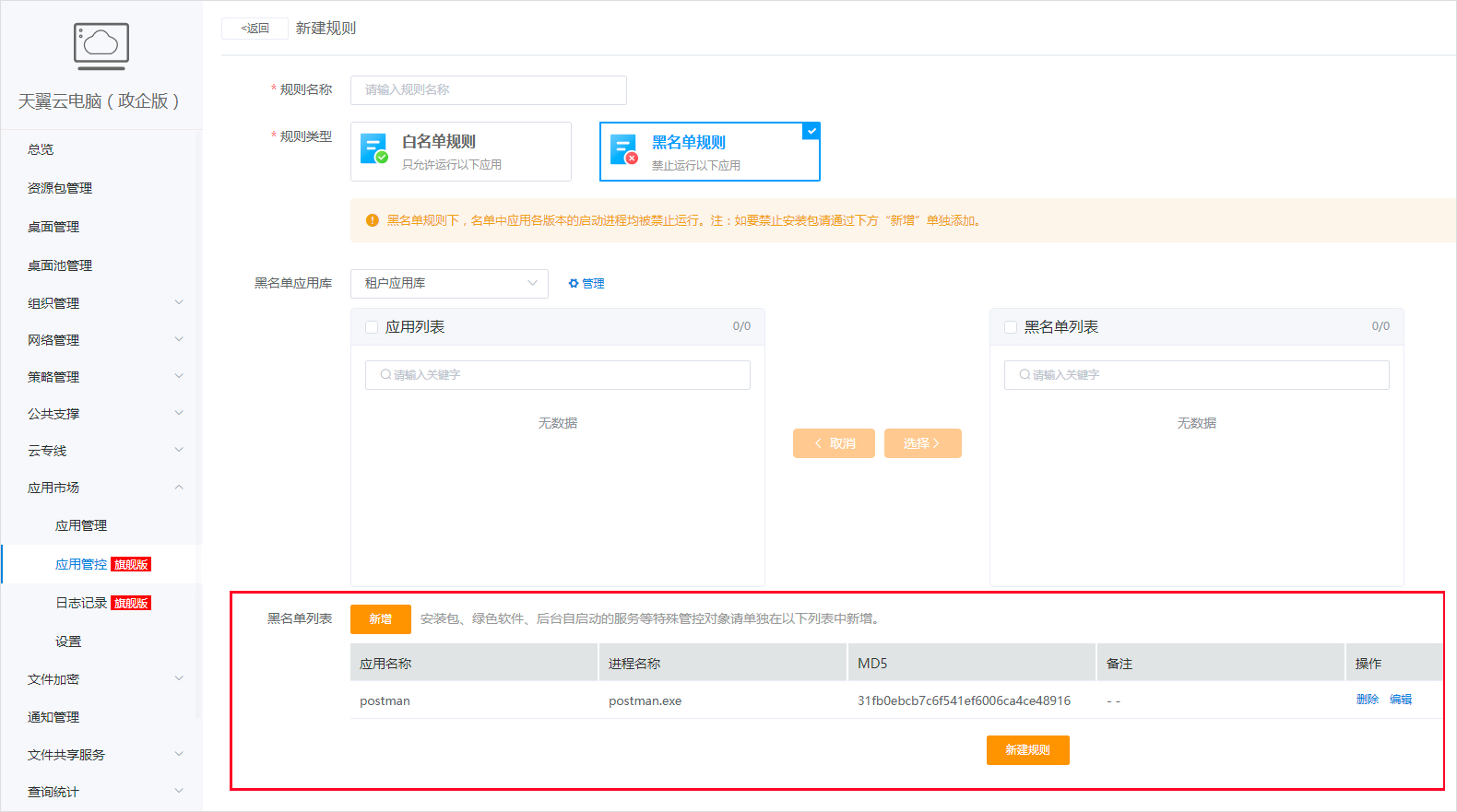Open the 租户应用库 dropdown
1457x812 pixels.
point(449,284)
